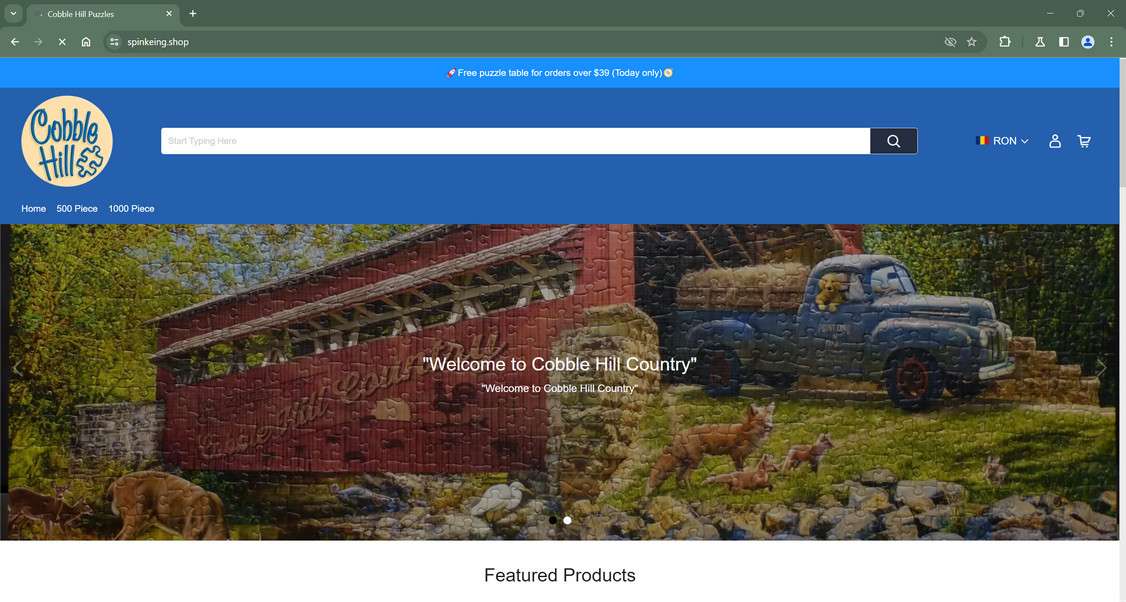Open the shopping cart icon
This screenshot has height=602, width=1126.
point(1084,141)
